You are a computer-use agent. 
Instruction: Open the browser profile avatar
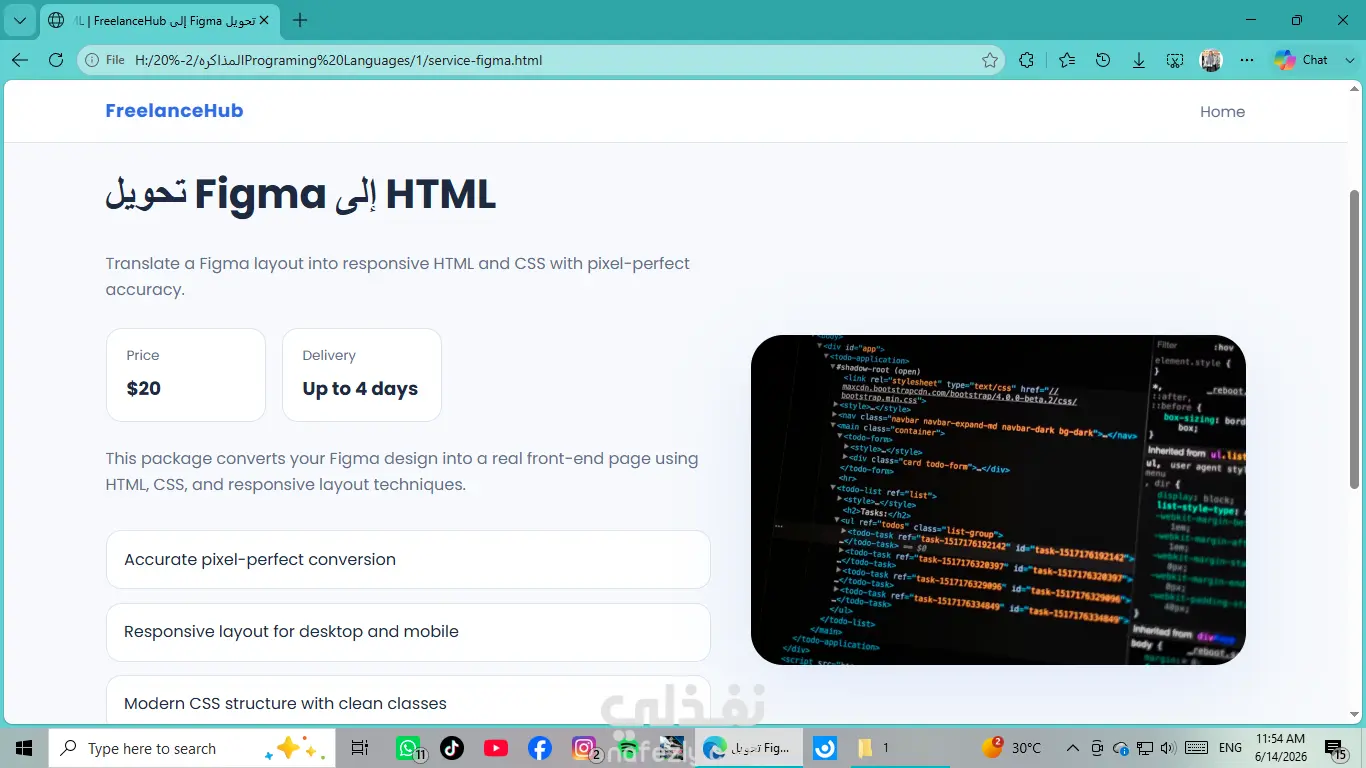pos(1211,60)
